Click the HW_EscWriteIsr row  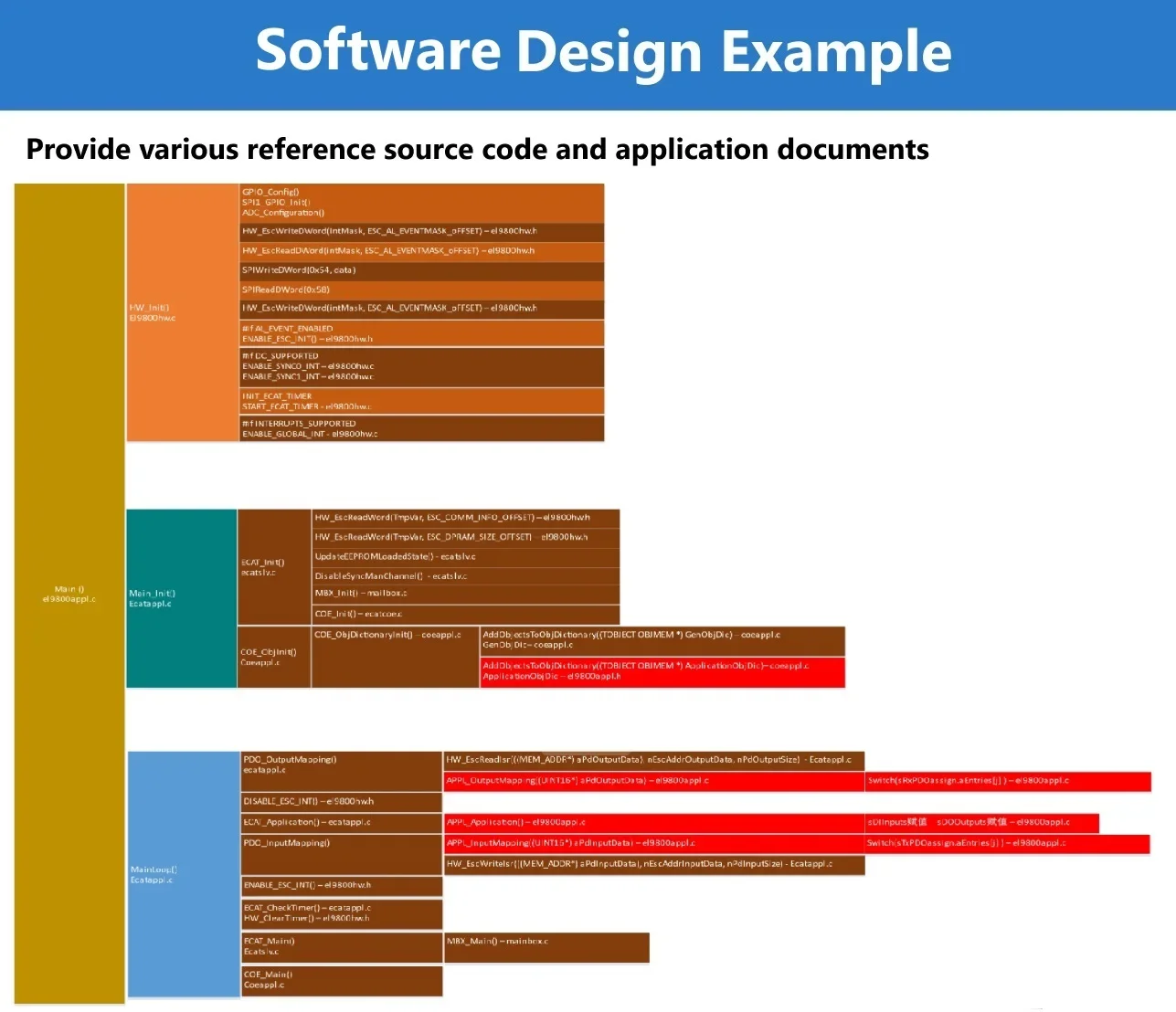654,864
